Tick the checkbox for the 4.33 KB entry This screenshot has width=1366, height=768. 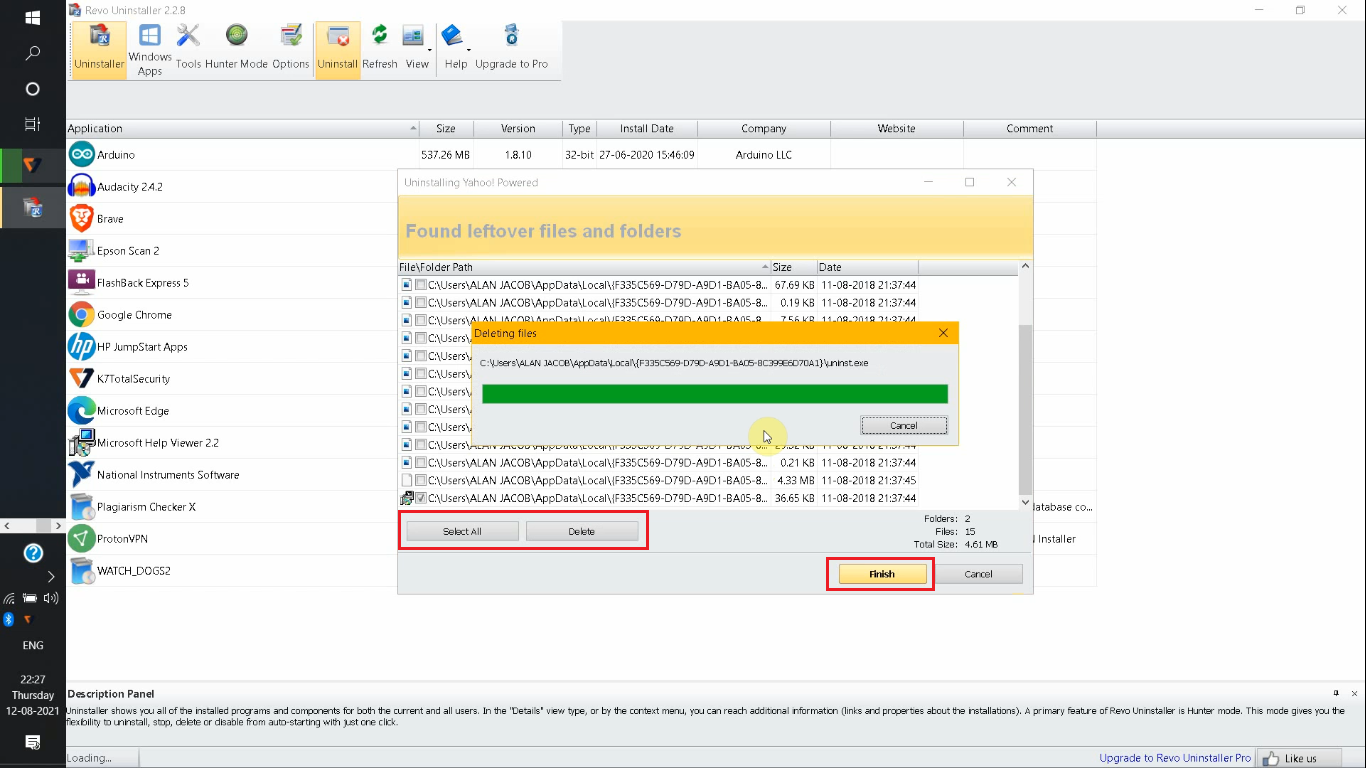coord(421,480)
